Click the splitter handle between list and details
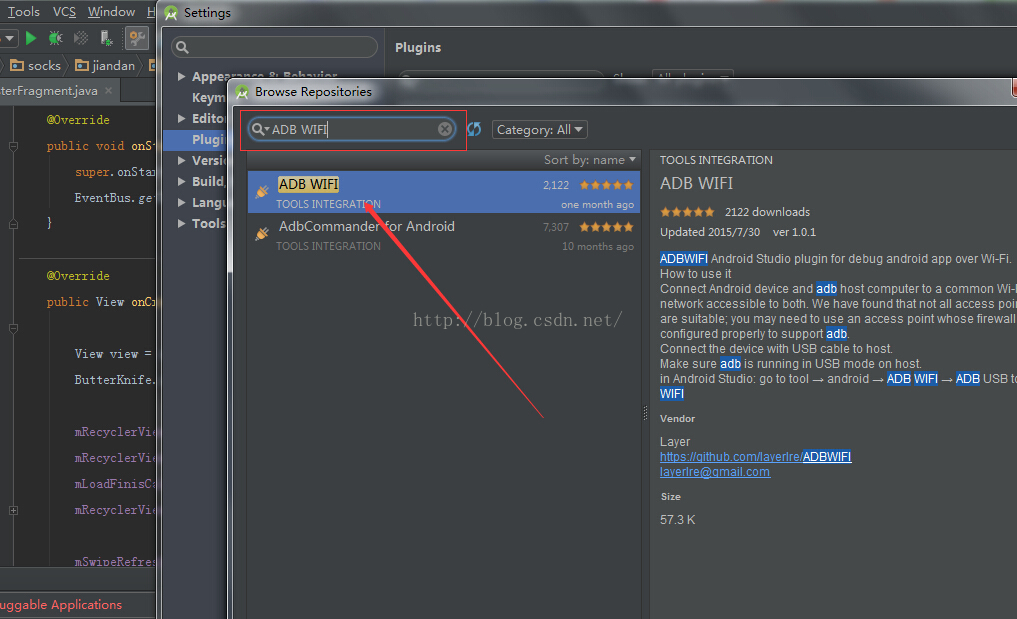 pos(645,413)
